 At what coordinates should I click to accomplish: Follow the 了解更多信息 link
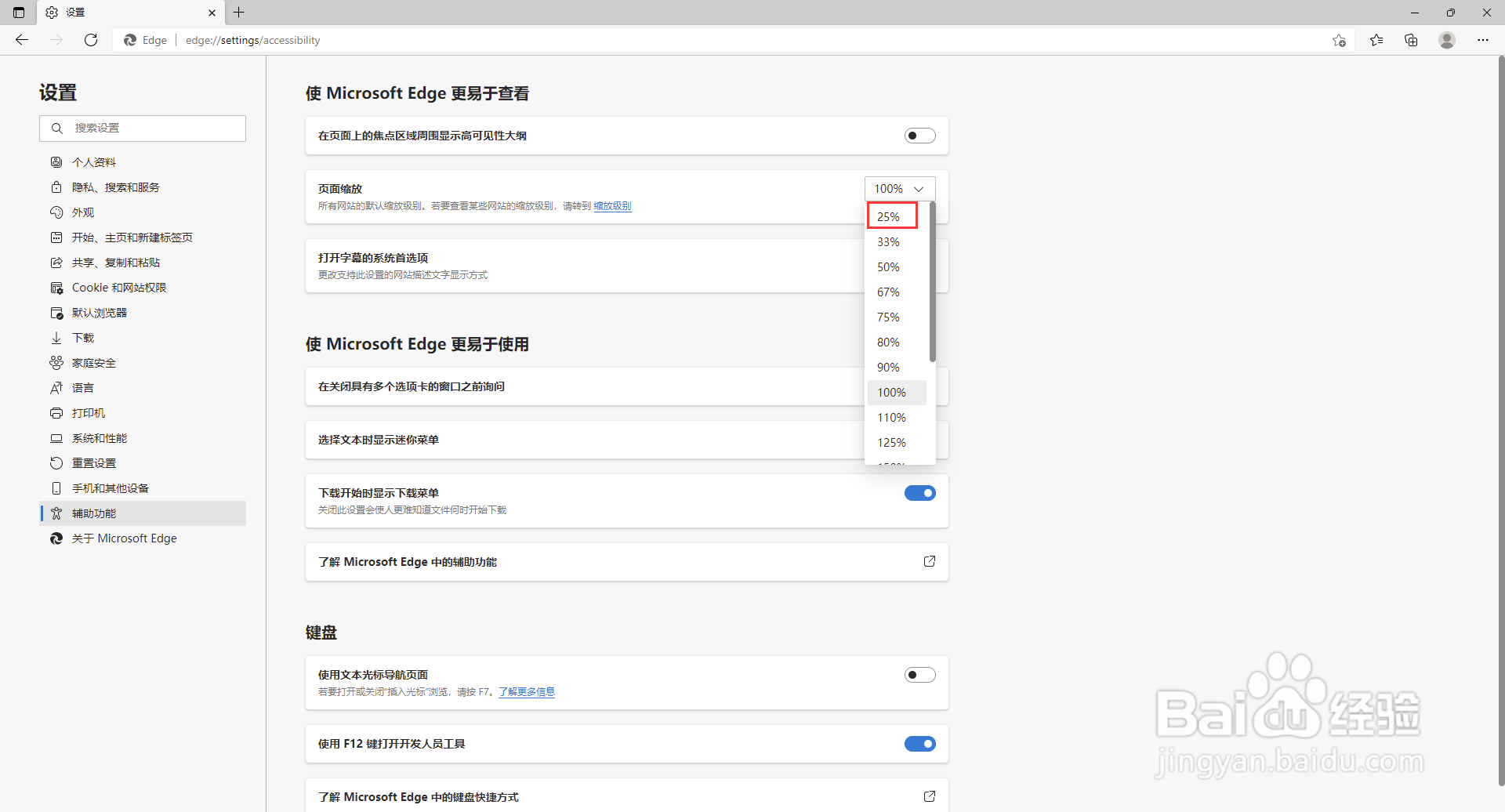tap(527, 692)
